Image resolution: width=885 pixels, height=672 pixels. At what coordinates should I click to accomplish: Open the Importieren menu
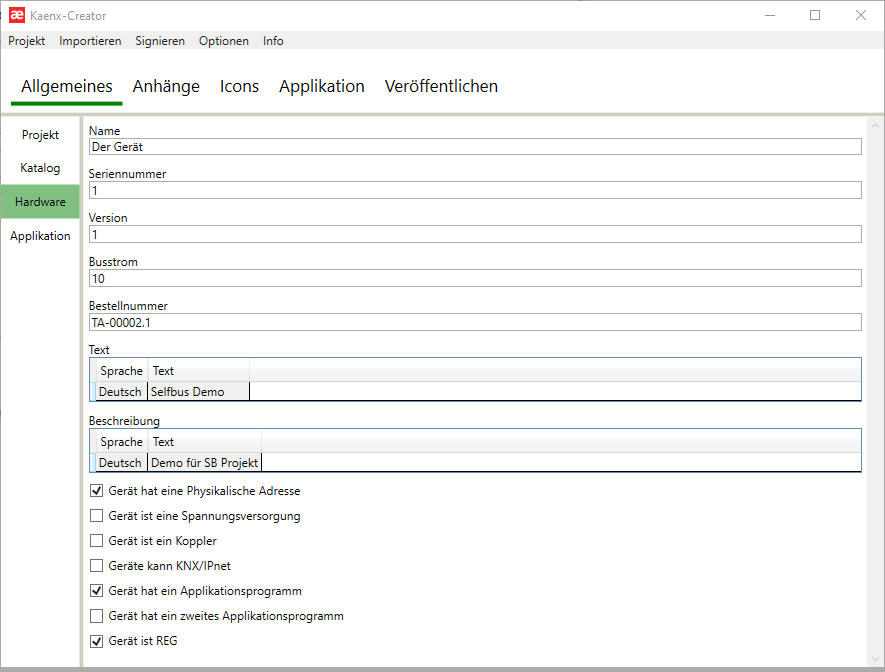[x=90, y=41]
